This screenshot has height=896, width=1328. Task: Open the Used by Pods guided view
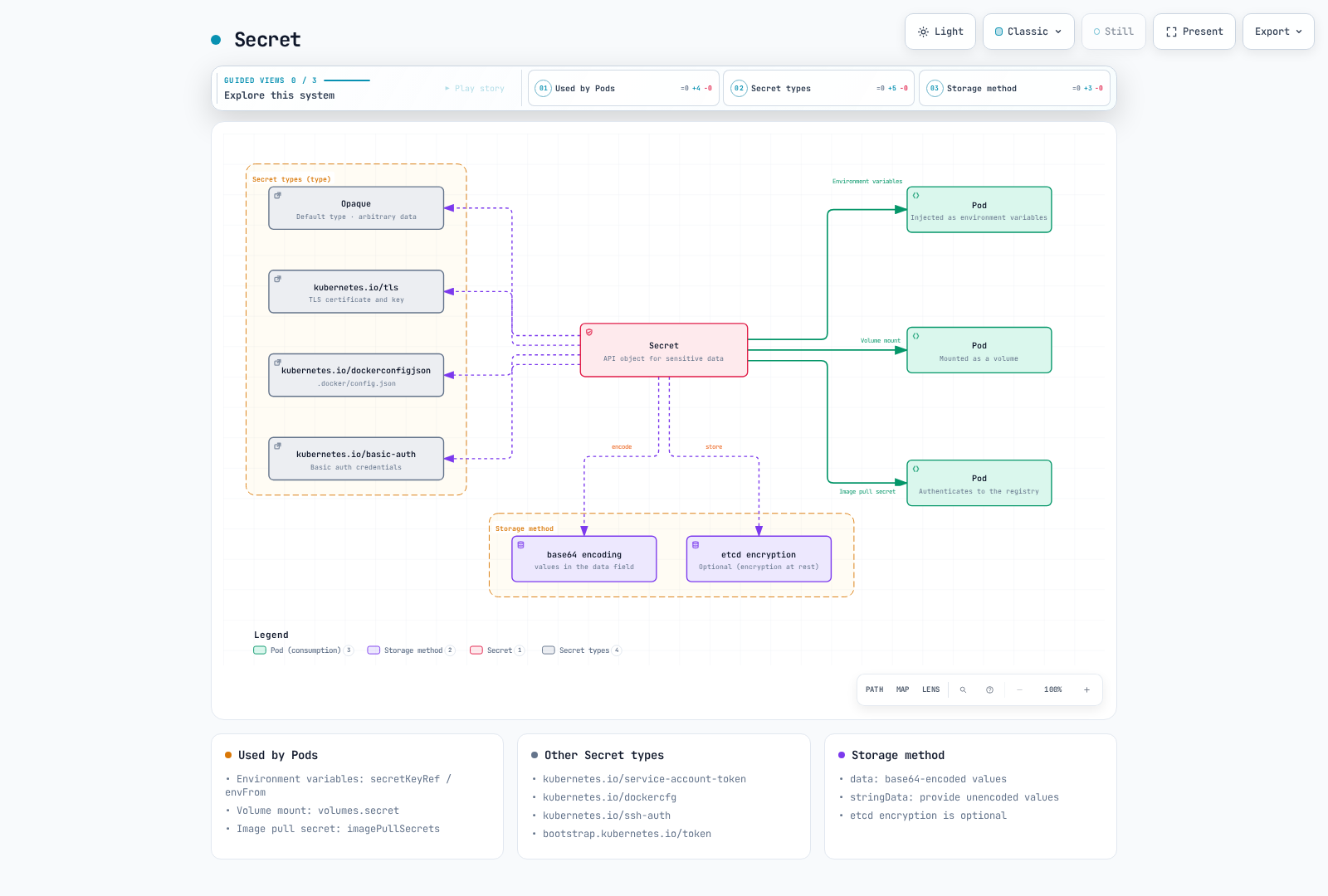pyautogui.click(x=623, y=88)
